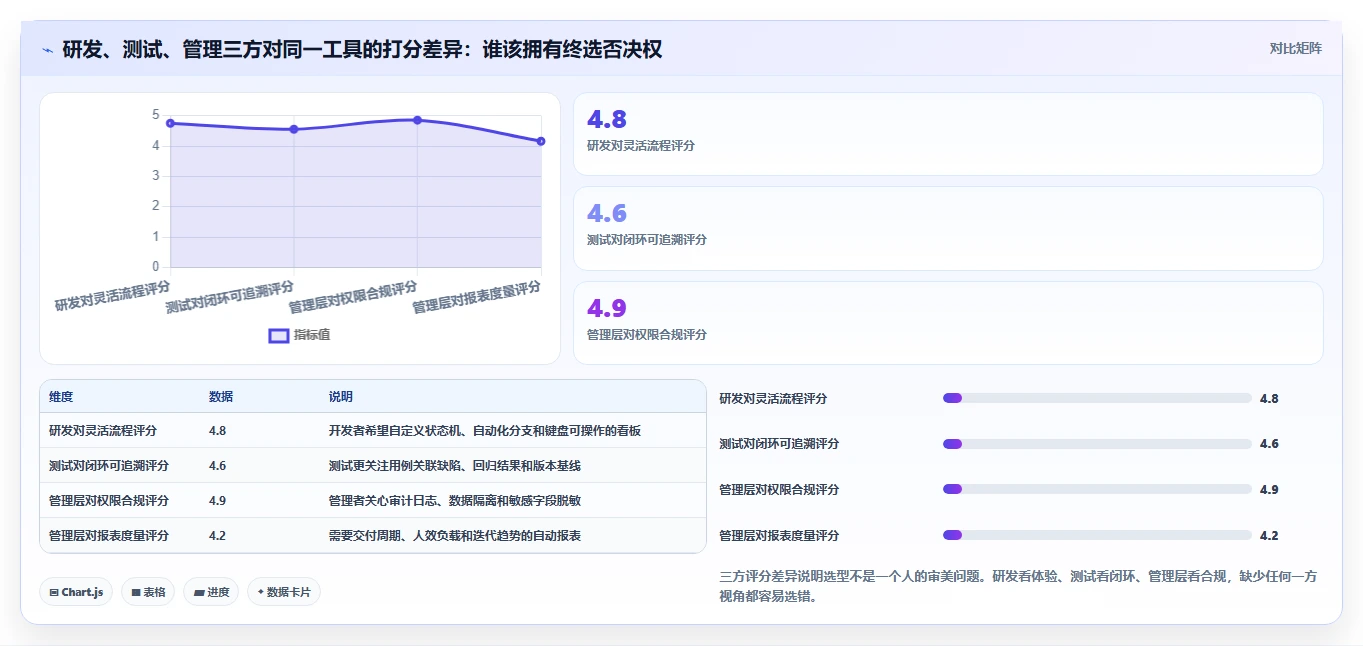1363x646 pixels.
Task: Click the 4.2 value beside the progress bar
Action: 1269,536
